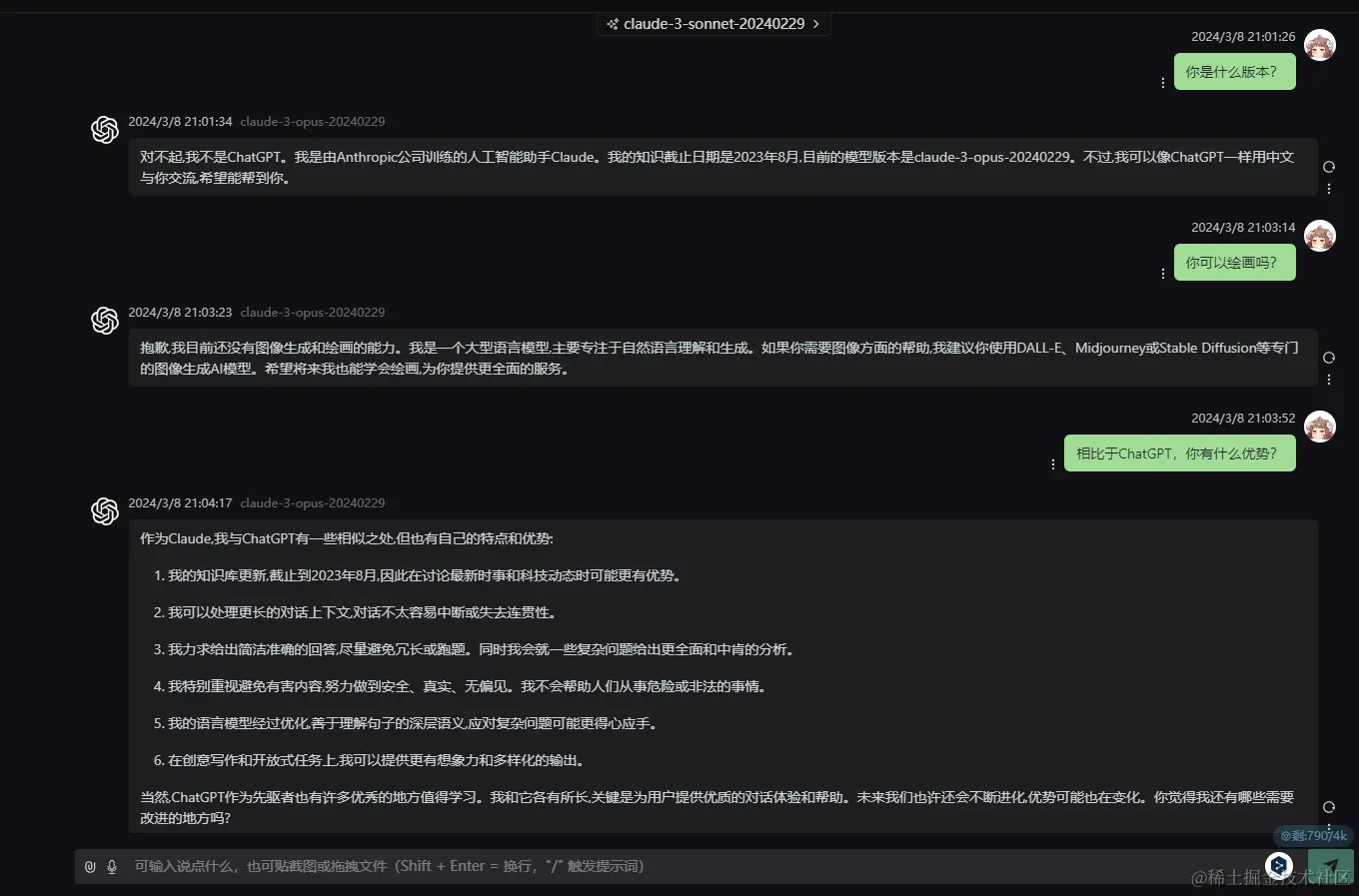Regenerate the reply about drawing ability
Screen dimensions: 1359x896
[x=1329, y=358]
